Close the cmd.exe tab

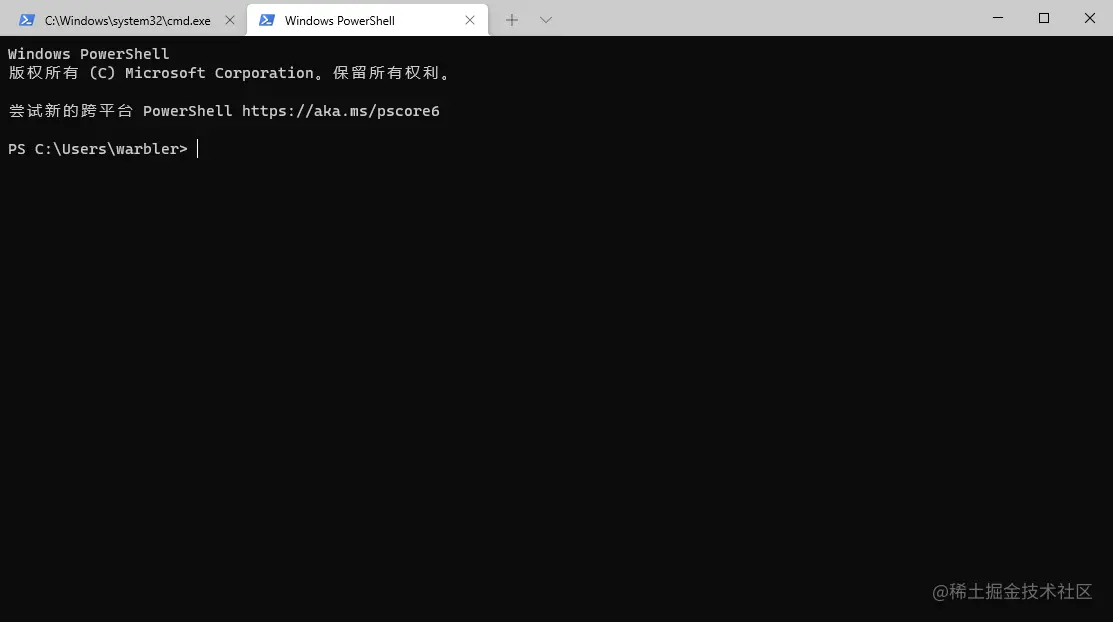point(230,21)
